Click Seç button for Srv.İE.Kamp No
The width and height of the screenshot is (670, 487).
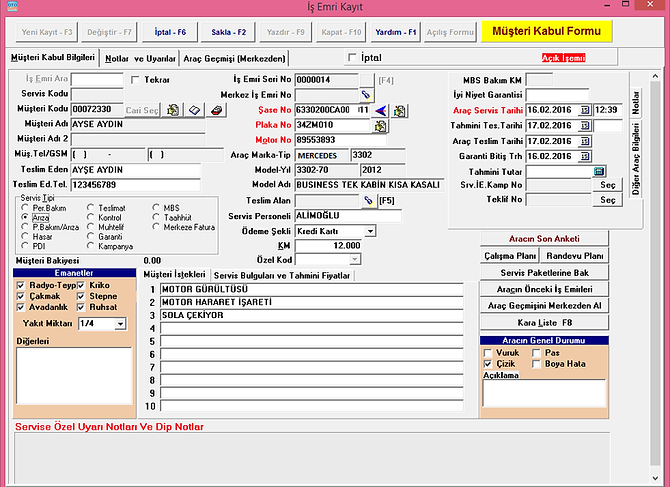coord(607,185)
